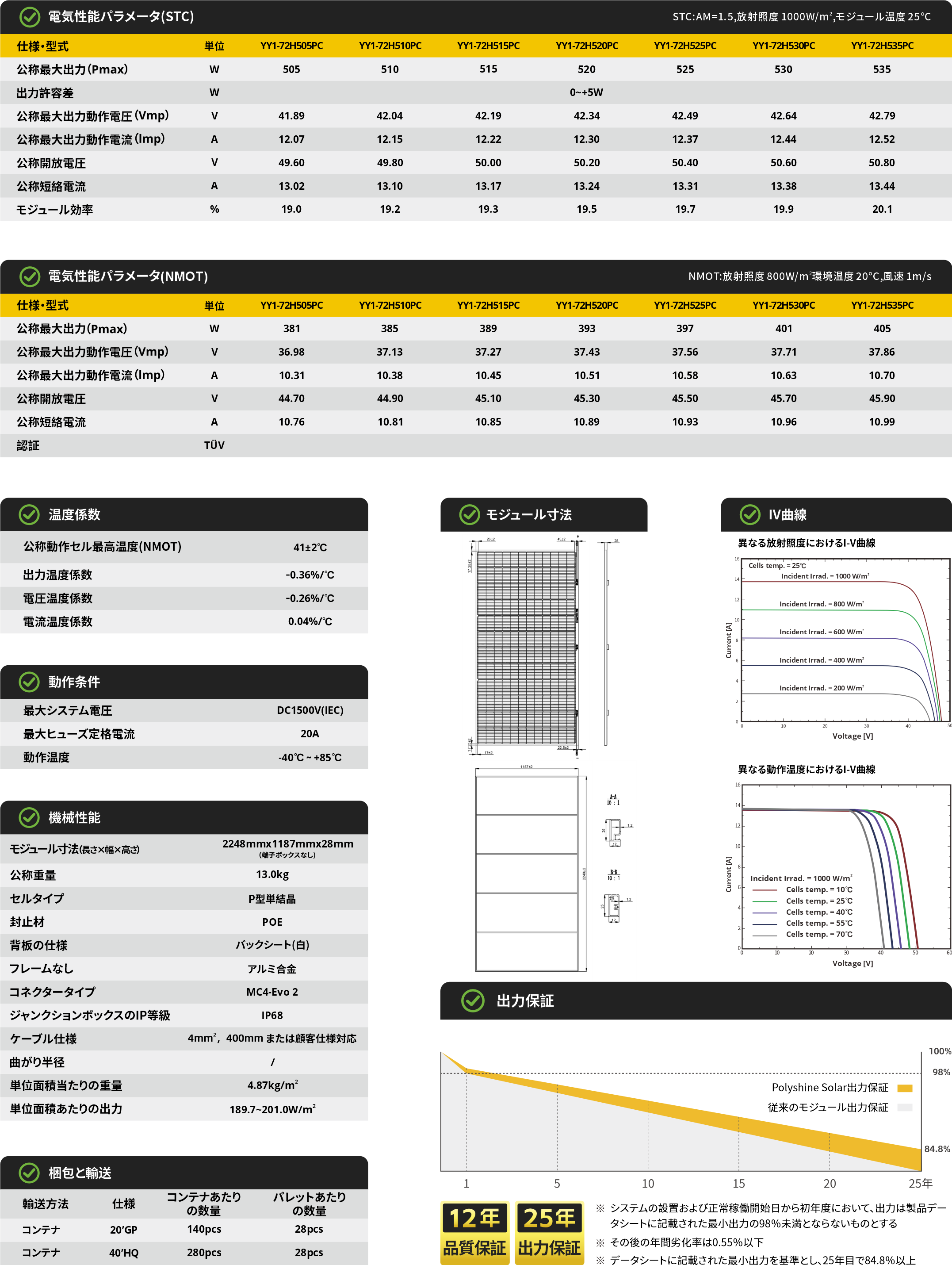952x1265 pixels.
Task: Click the operating temperature -40℃ ~ +85℃
Action: click(310, 758)
